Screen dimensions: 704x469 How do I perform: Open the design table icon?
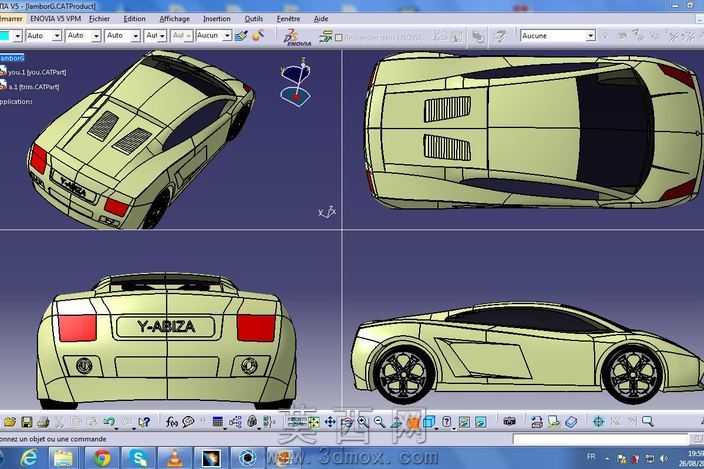pos(218,421)
